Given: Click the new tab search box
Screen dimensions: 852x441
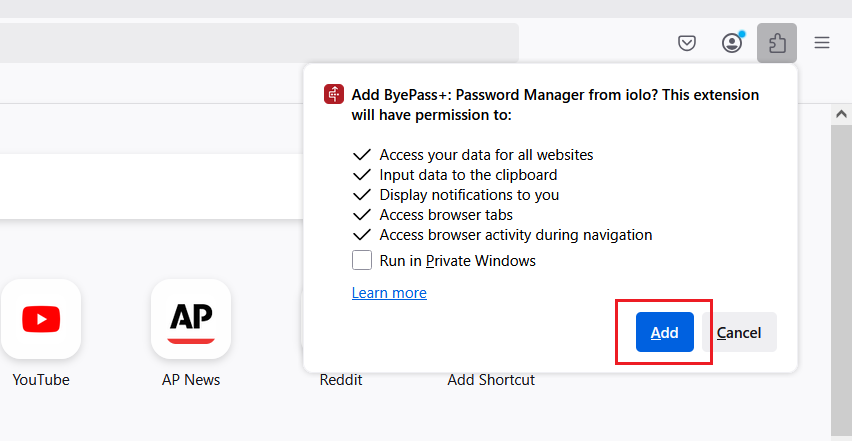Looking at the screenshot, I should pos(152,186).
